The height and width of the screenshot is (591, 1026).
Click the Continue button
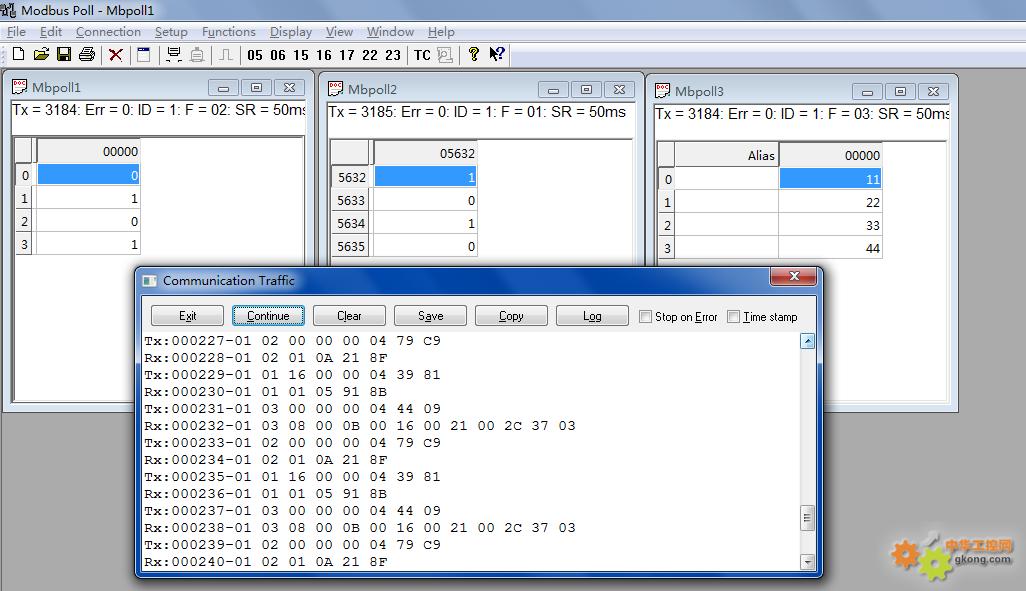(268, 315)
